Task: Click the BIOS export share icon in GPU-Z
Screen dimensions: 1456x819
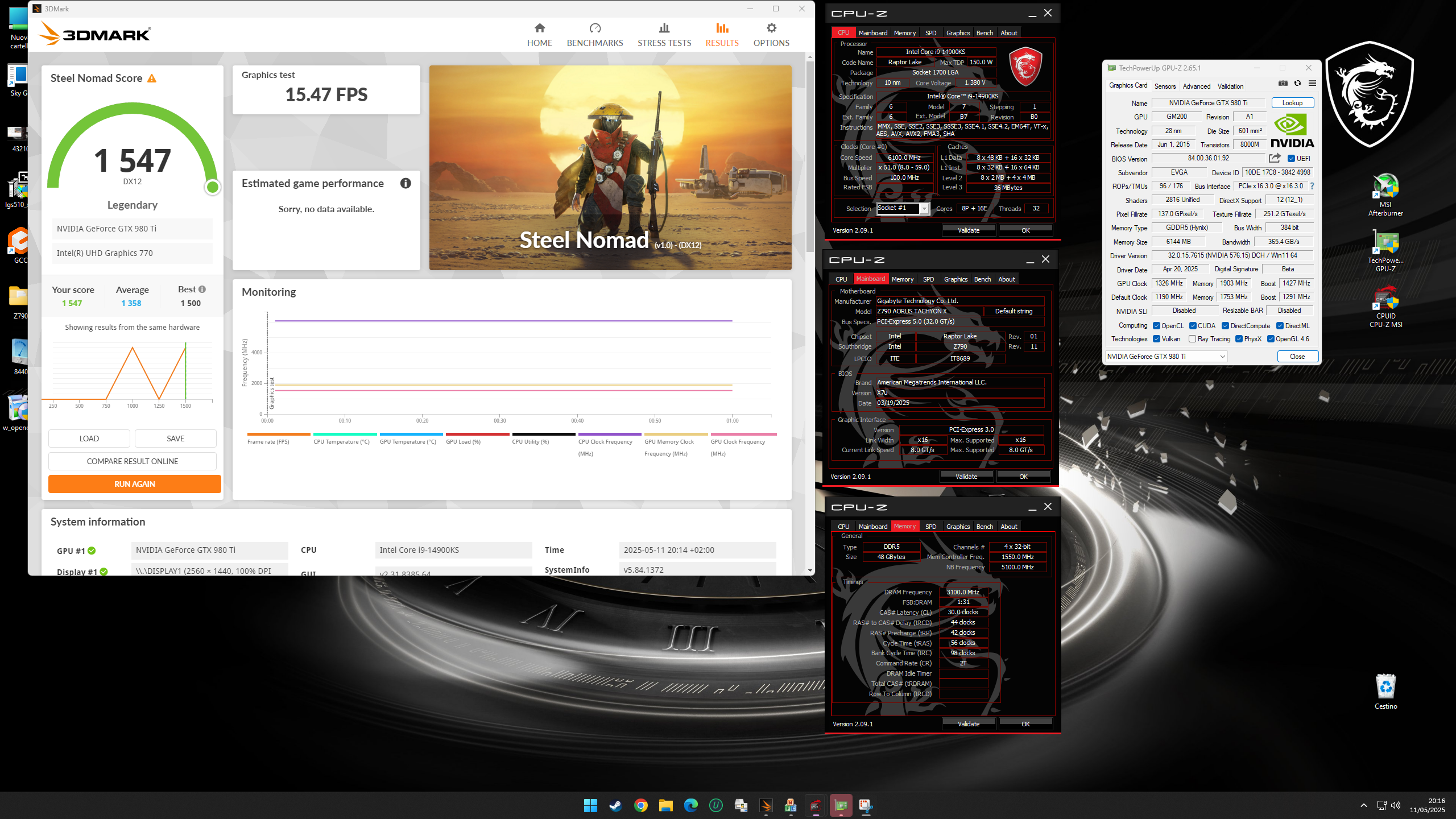Action: (1275, 158)
